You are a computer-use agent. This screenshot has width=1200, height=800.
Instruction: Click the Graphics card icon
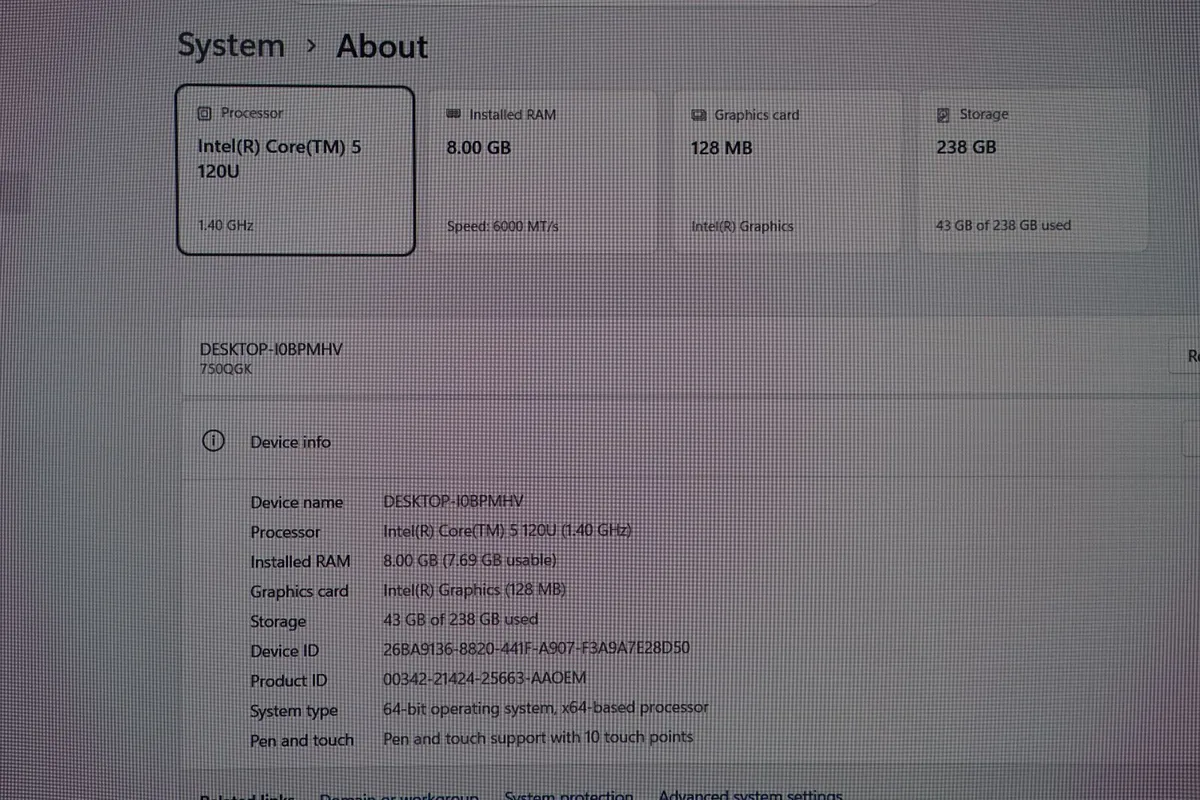(699, 115)
